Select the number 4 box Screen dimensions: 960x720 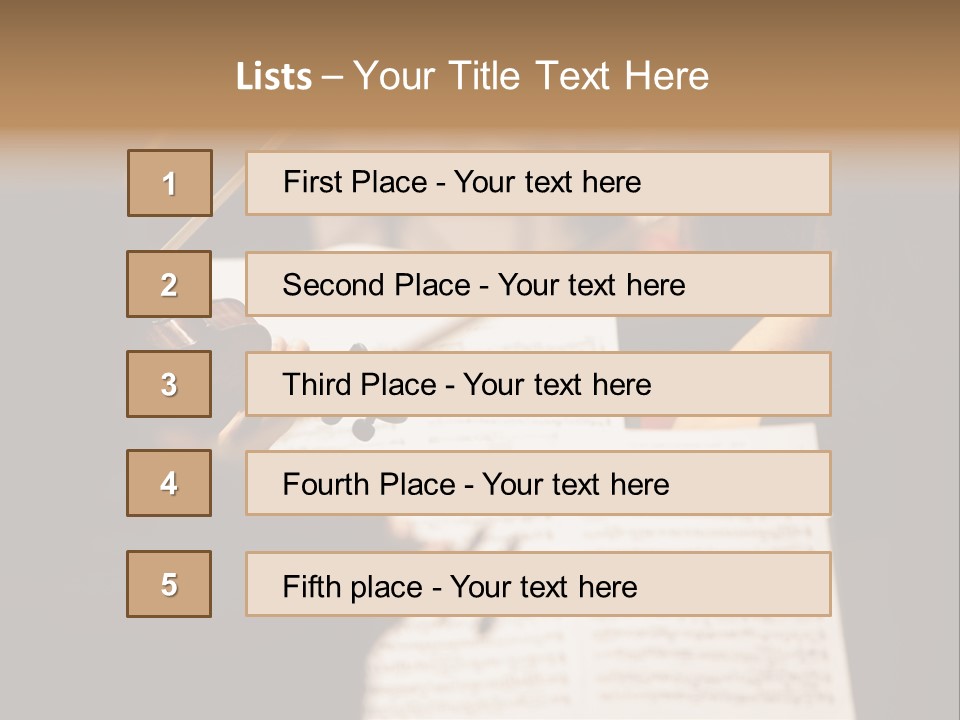click(169, 483)
